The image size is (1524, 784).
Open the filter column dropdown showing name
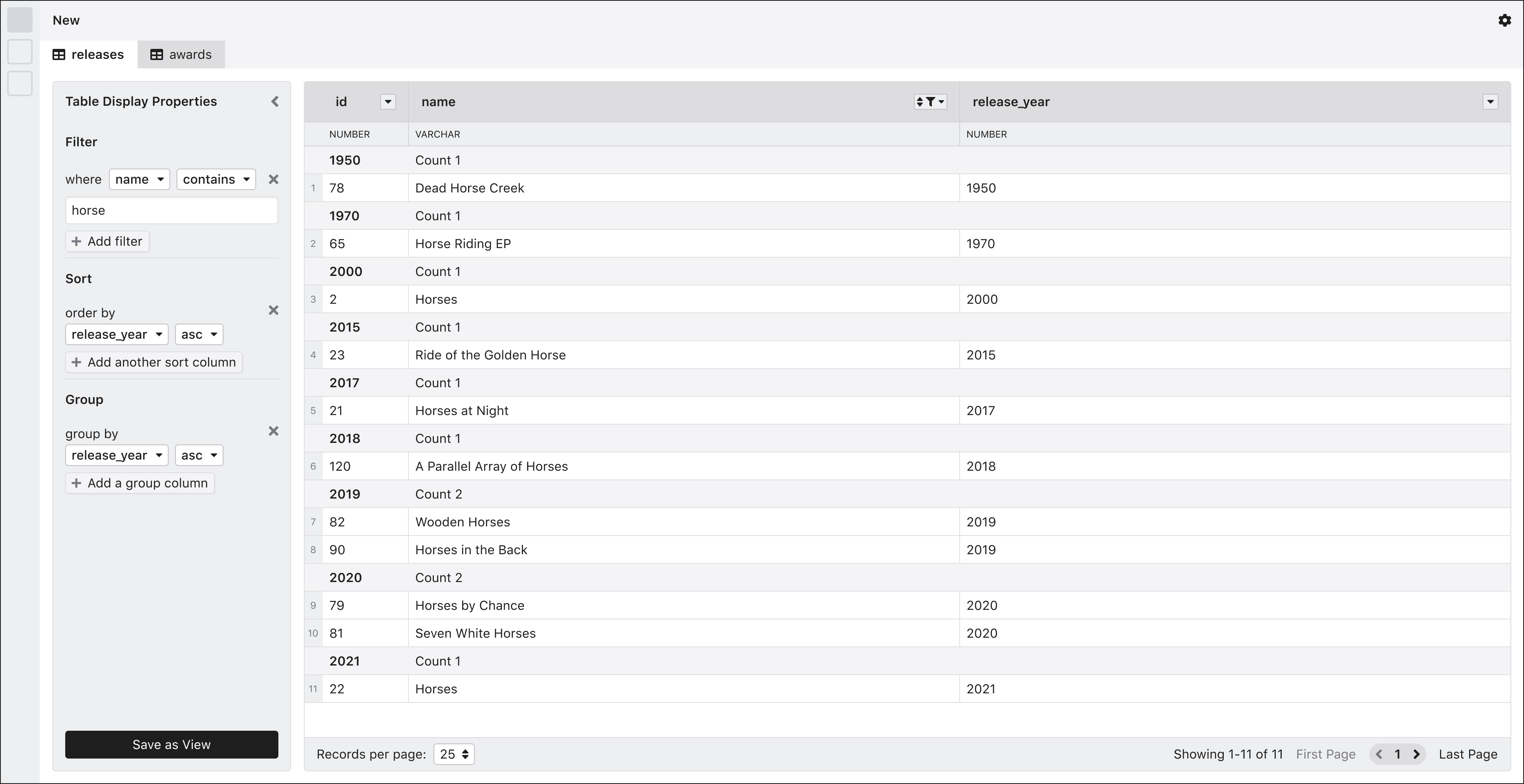coord(139,179)
